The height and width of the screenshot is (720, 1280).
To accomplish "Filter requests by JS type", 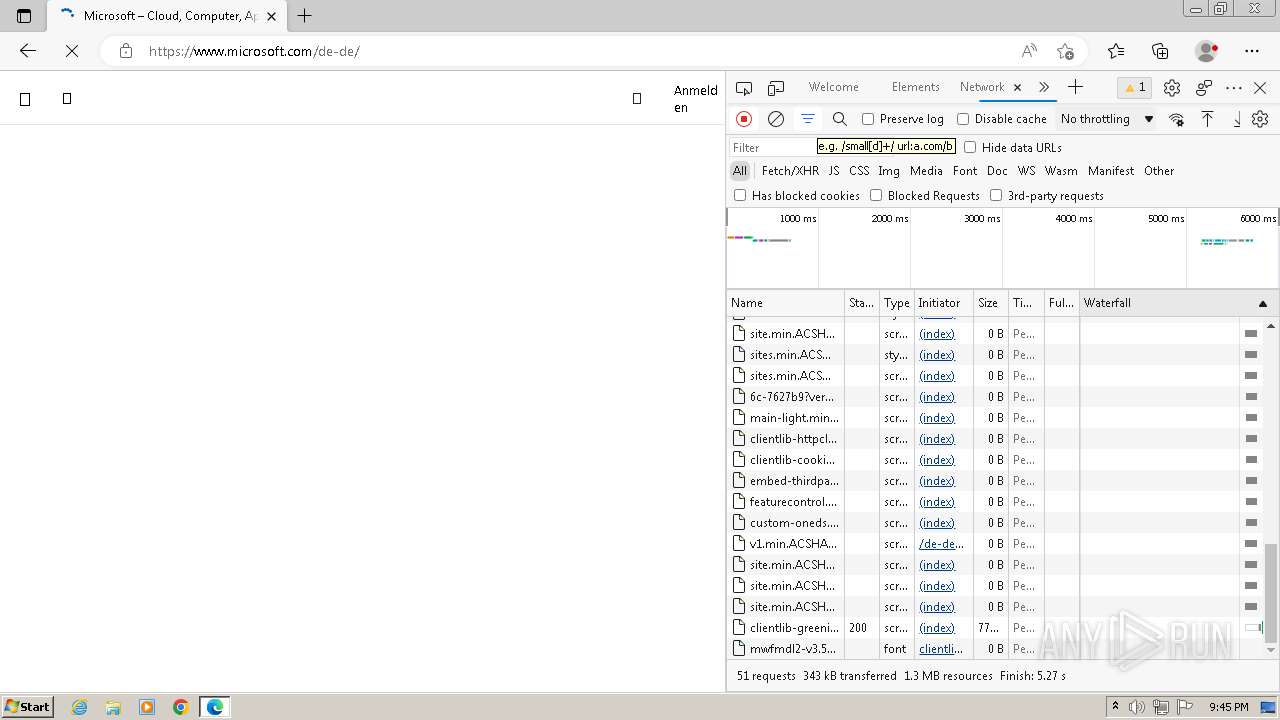I will point(834,171).
